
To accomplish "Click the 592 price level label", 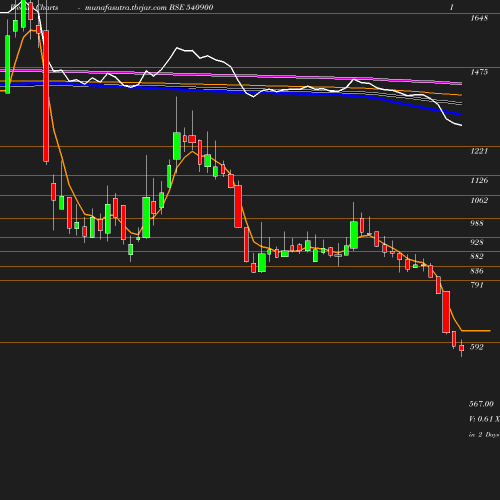I will [x=477, y=347].
